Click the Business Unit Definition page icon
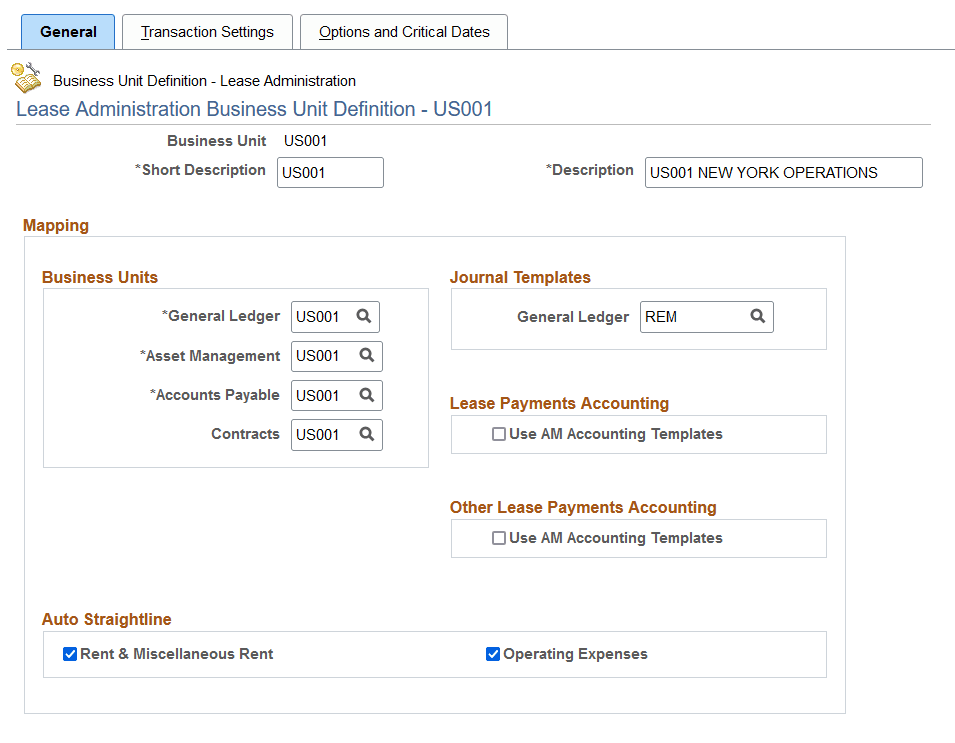 coord(27,76)
